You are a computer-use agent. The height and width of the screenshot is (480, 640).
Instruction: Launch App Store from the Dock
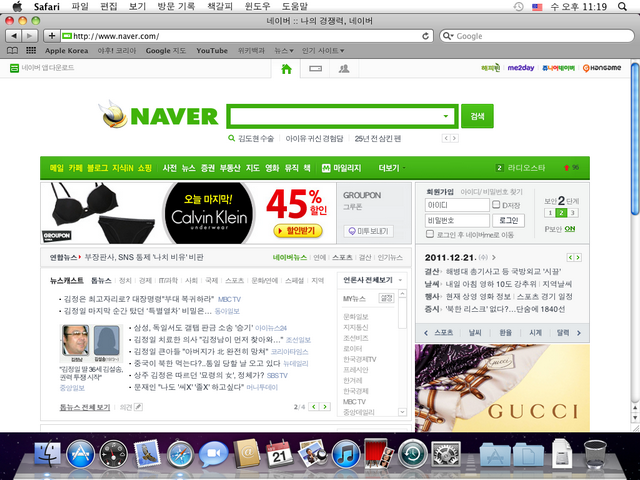[80, 454]
